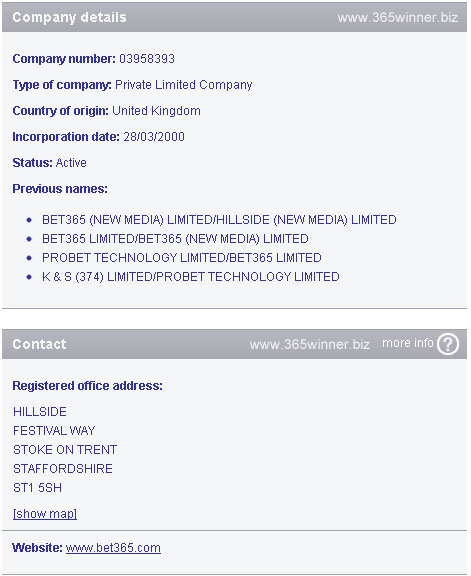
Task: Click the STOKE ON TRENT address line
Action: pyautogui.click(x=65, y=450)
